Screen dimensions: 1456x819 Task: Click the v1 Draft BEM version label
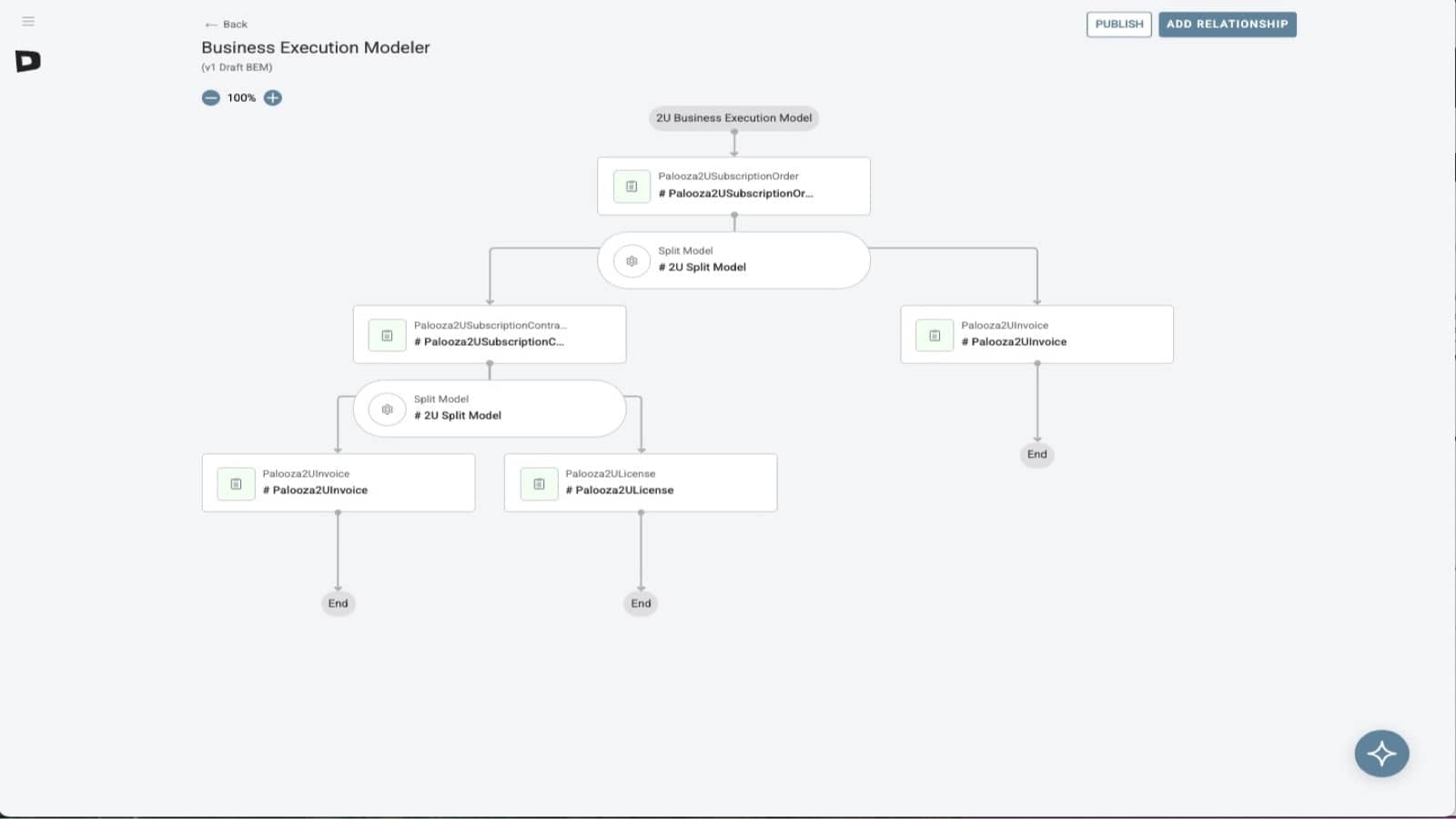pos(237,66)
